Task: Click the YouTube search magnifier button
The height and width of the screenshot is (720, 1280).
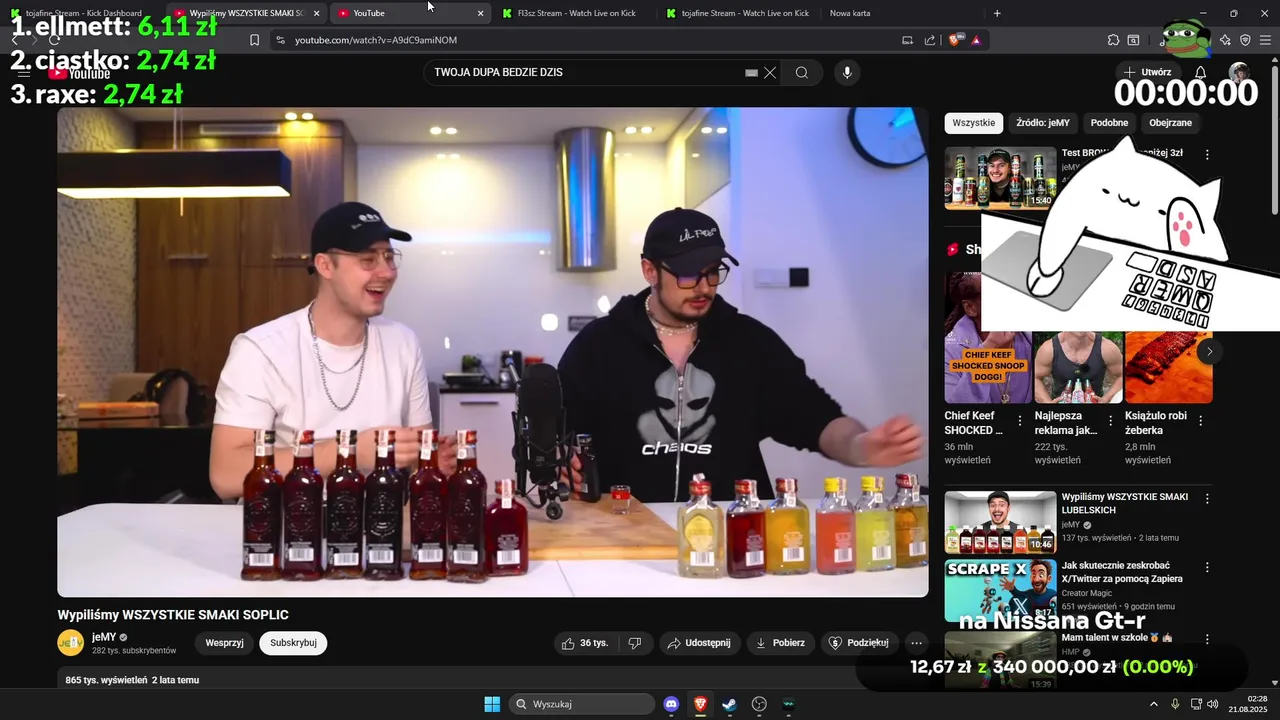Action: (801, 72)
